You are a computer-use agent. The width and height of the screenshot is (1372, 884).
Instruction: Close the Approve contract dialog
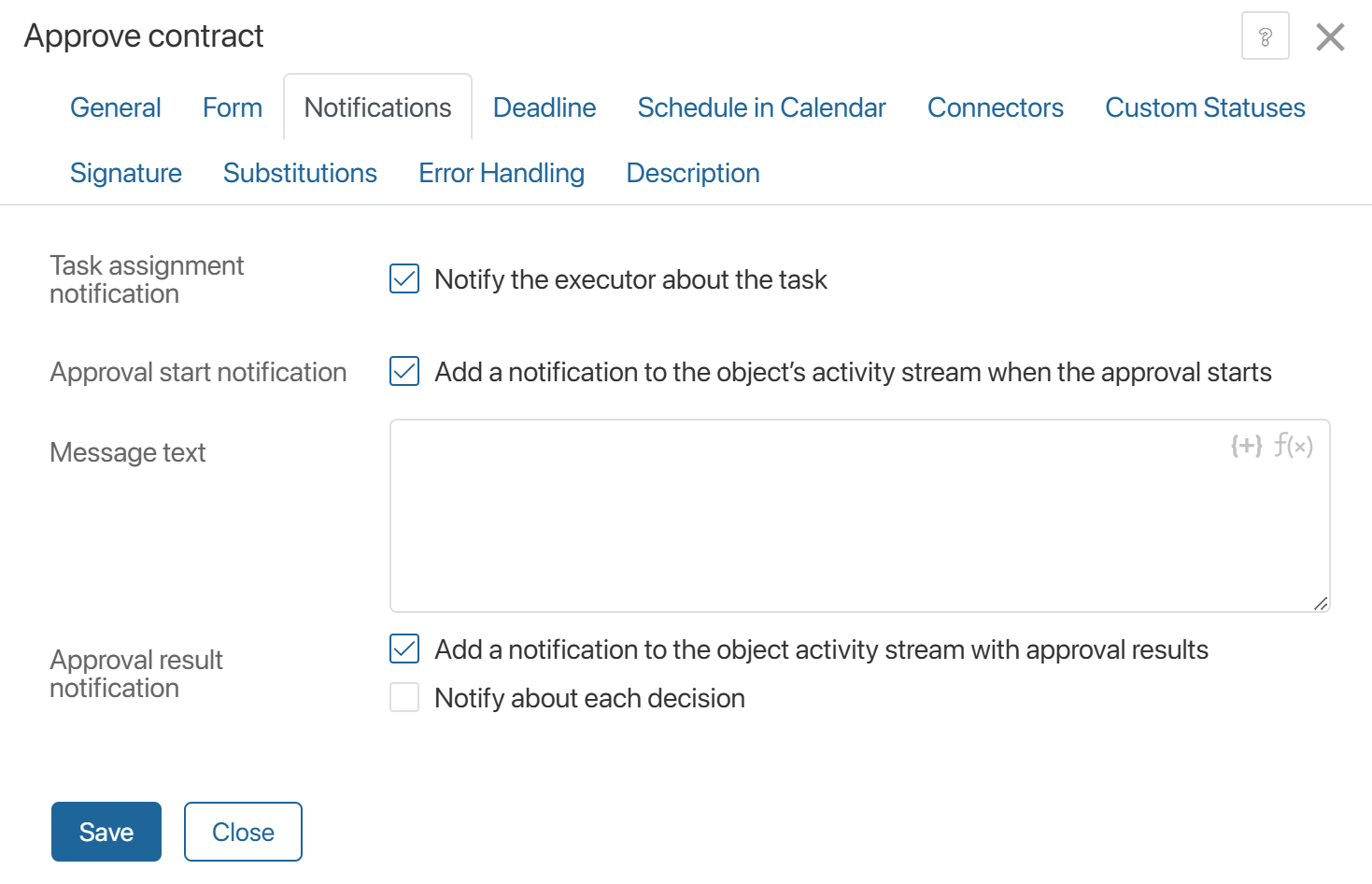[1329, 37]
